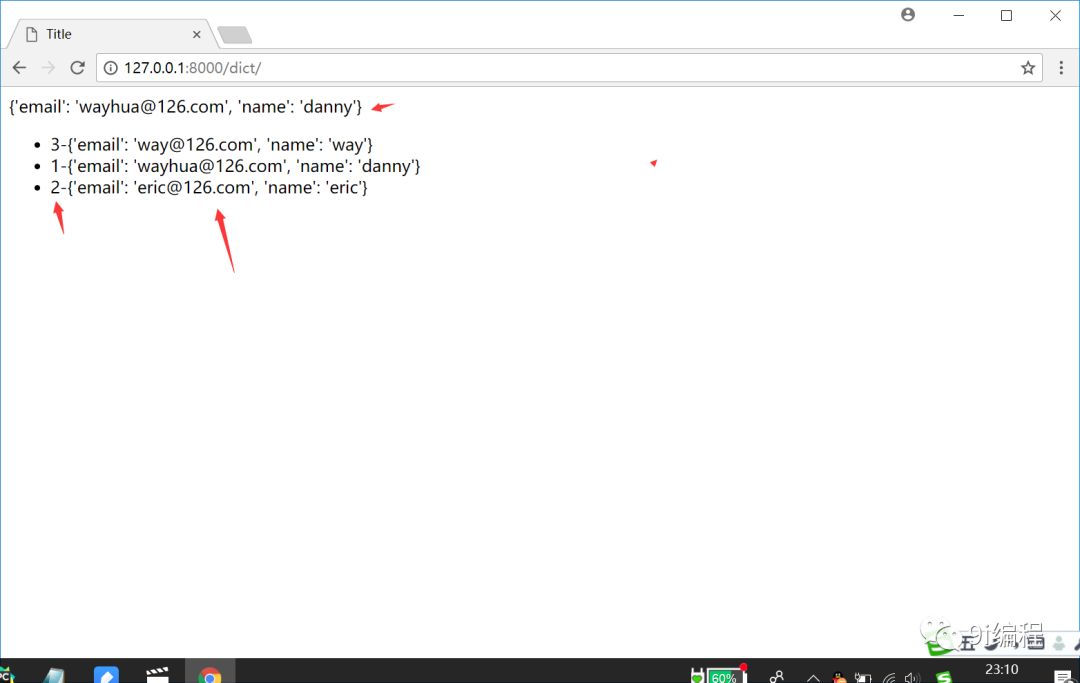
Task: Open the blue pen app in taskbar
Action: pos(106,675)
